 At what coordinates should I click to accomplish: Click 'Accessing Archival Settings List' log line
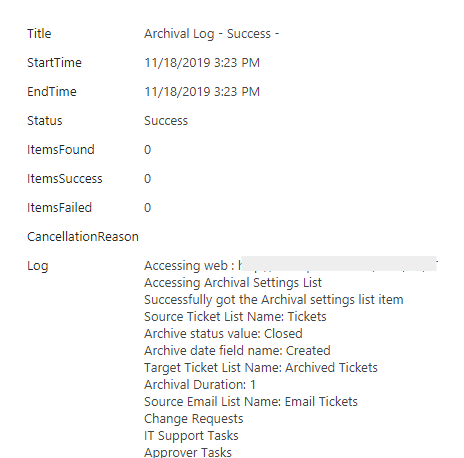pos(233,283)
